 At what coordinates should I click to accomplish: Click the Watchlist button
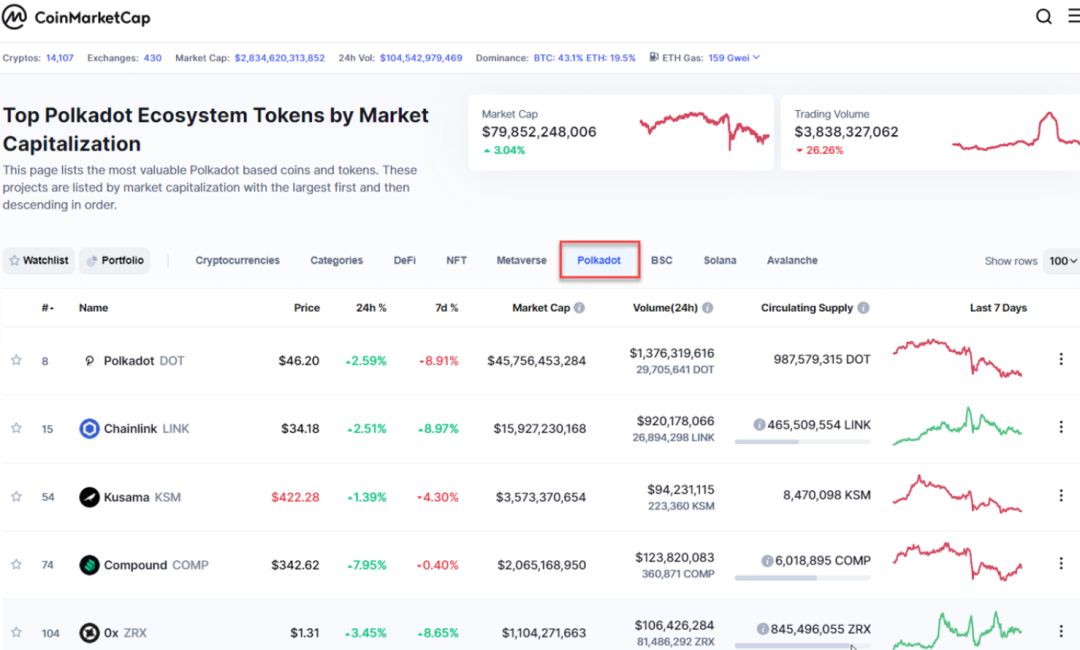[39, 260]
